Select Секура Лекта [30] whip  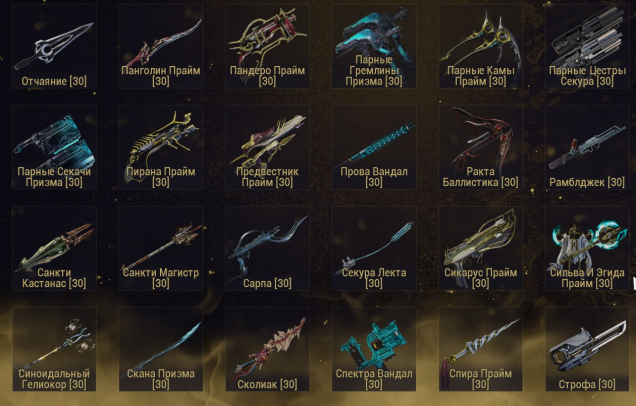374,249
